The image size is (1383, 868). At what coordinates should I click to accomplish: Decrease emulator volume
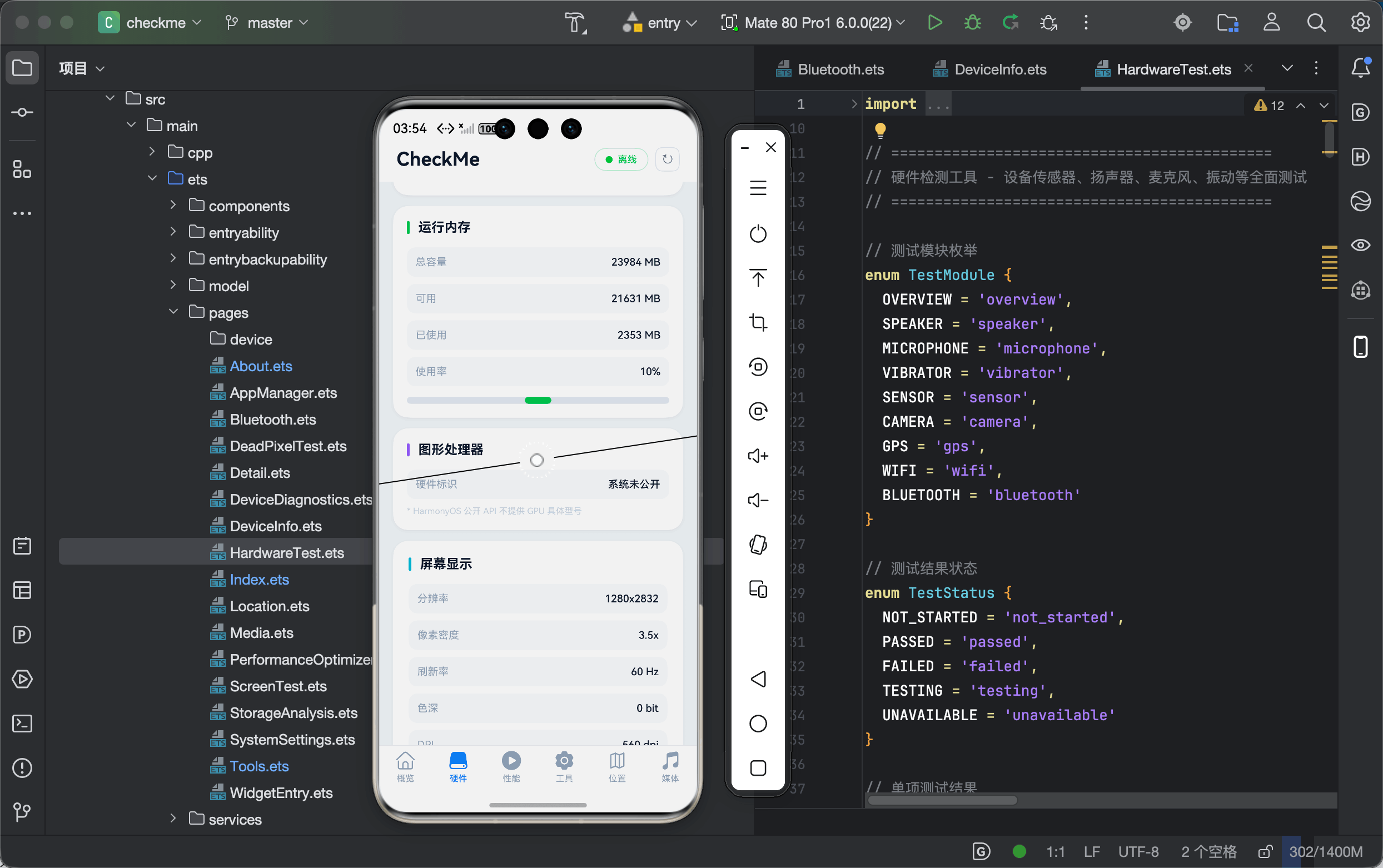click(x=758, y=500)
